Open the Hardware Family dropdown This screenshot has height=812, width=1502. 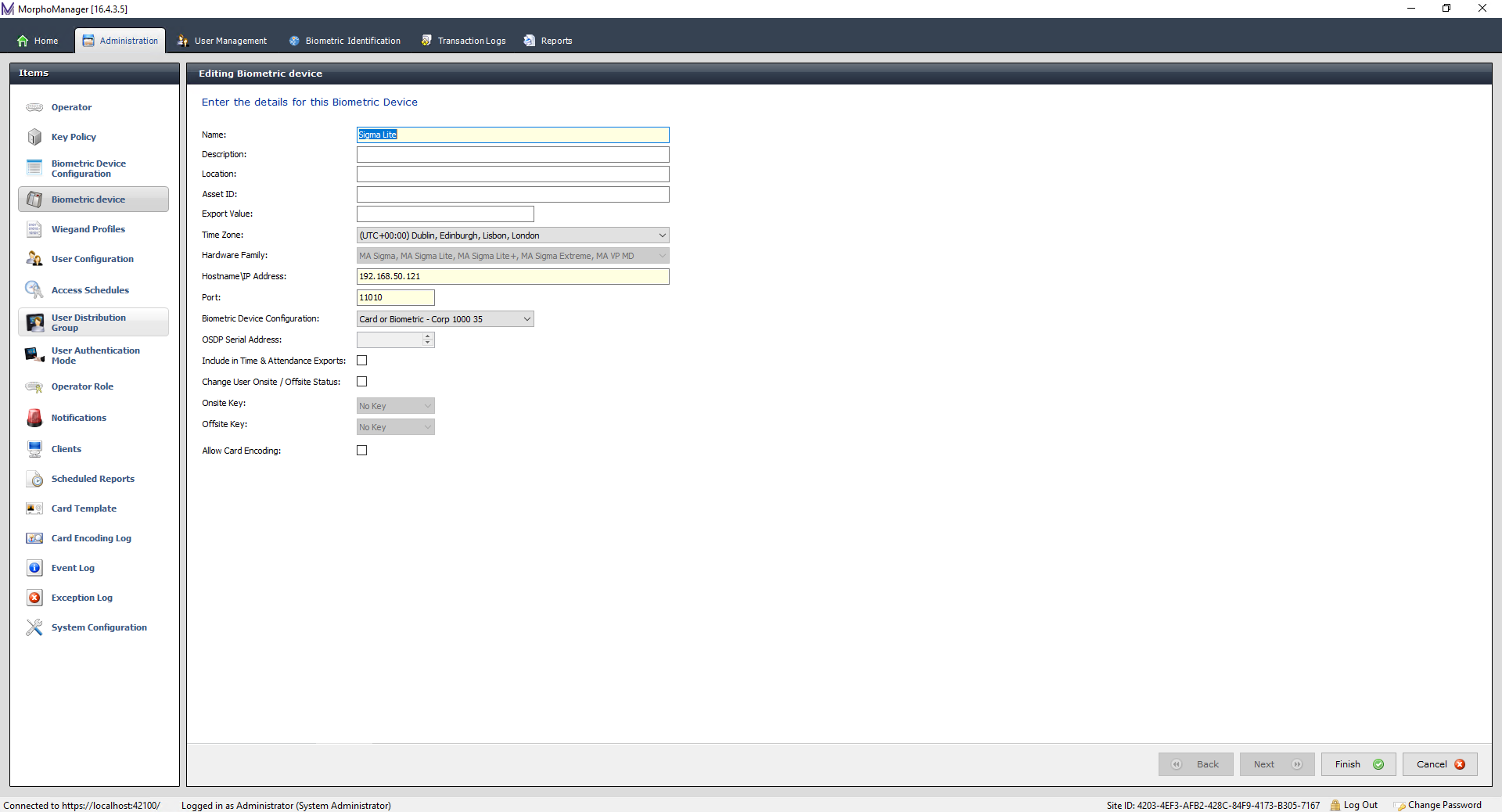tap(513, 256)
